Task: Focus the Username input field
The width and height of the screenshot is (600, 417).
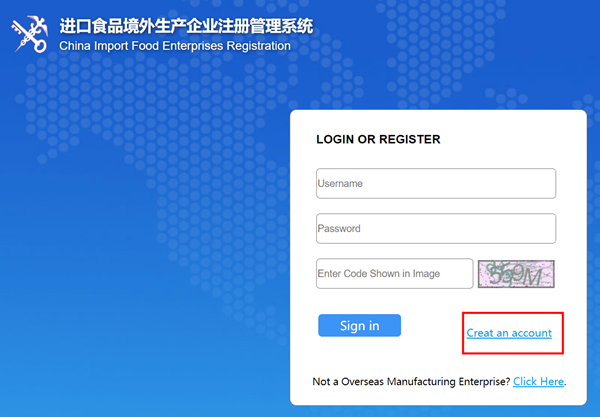Action: point(435,184)
